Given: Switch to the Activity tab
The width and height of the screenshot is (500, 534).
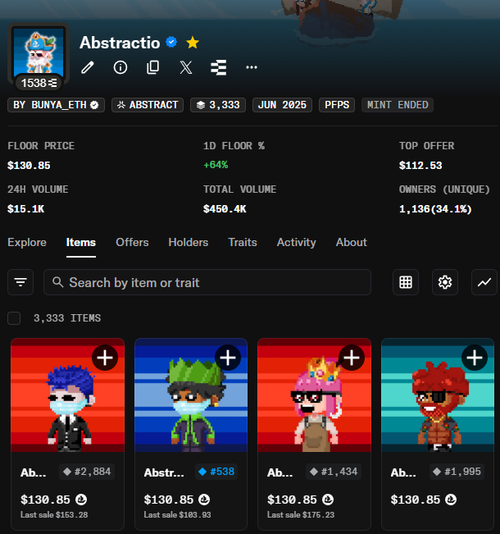Looking at the screenshot, I should coord(296,242).
